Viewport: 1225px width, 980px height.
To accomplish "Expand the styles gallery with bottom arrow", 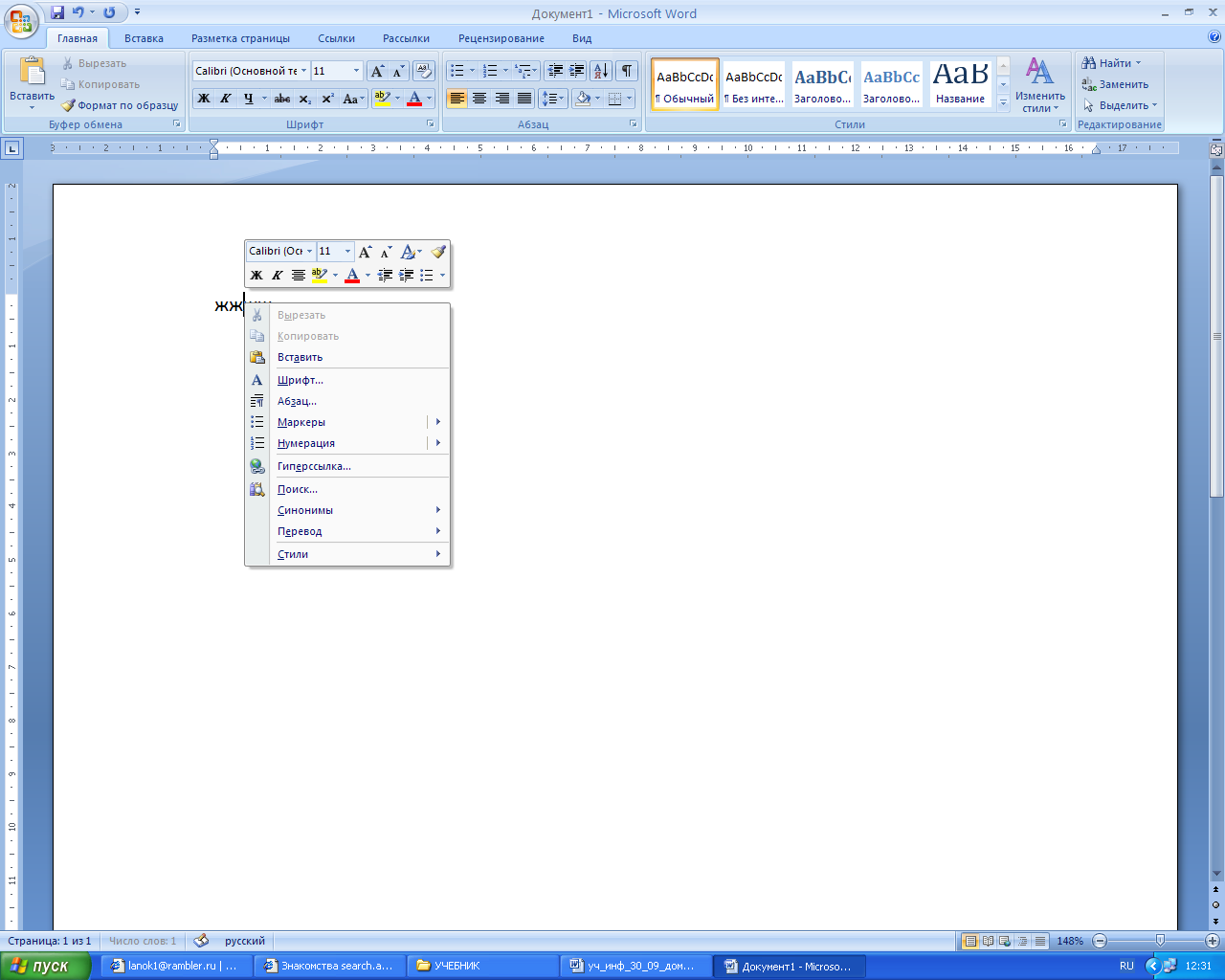I will click(x=1003, y=101).
